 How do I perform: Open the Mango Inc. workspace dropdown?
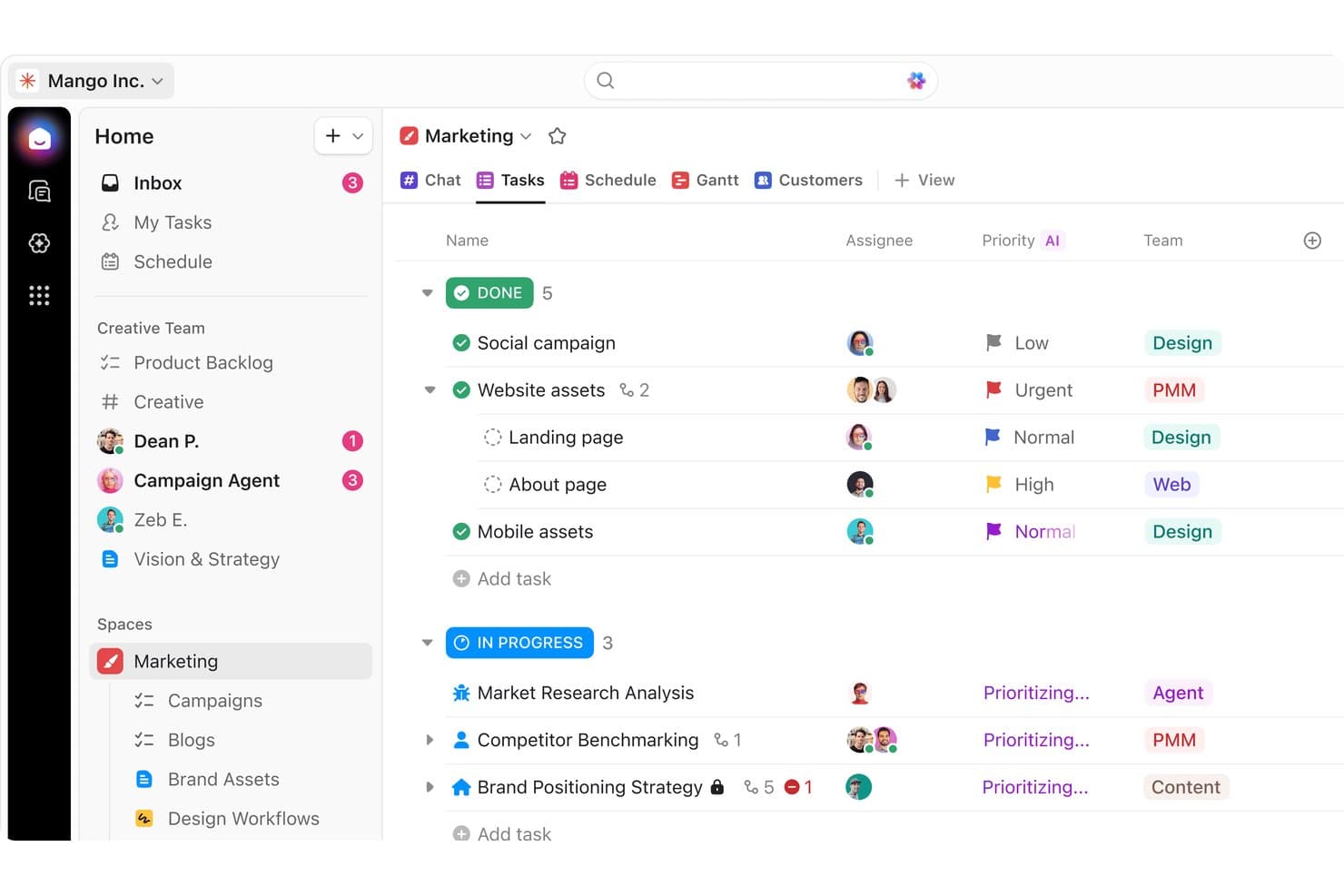pos(92,81)
